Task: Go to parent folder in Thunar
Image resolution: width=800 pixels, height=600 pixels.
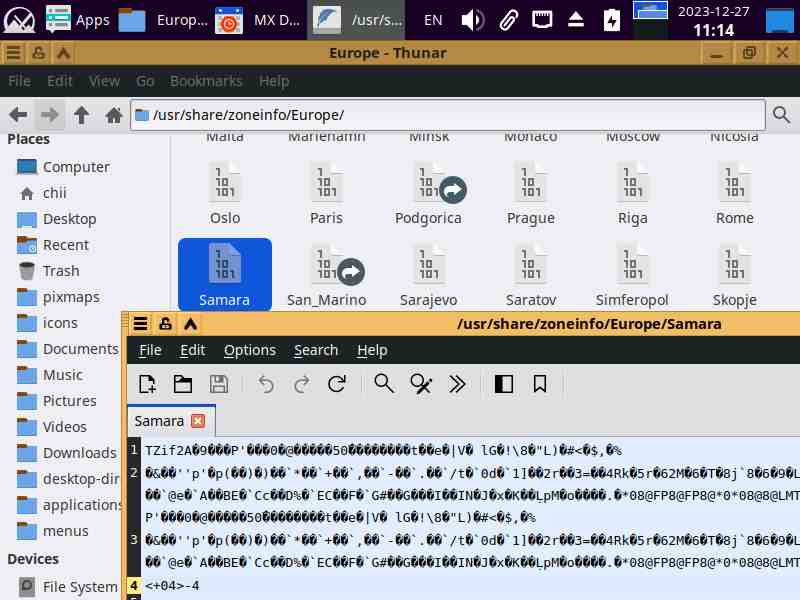Action: coord(81,115)
